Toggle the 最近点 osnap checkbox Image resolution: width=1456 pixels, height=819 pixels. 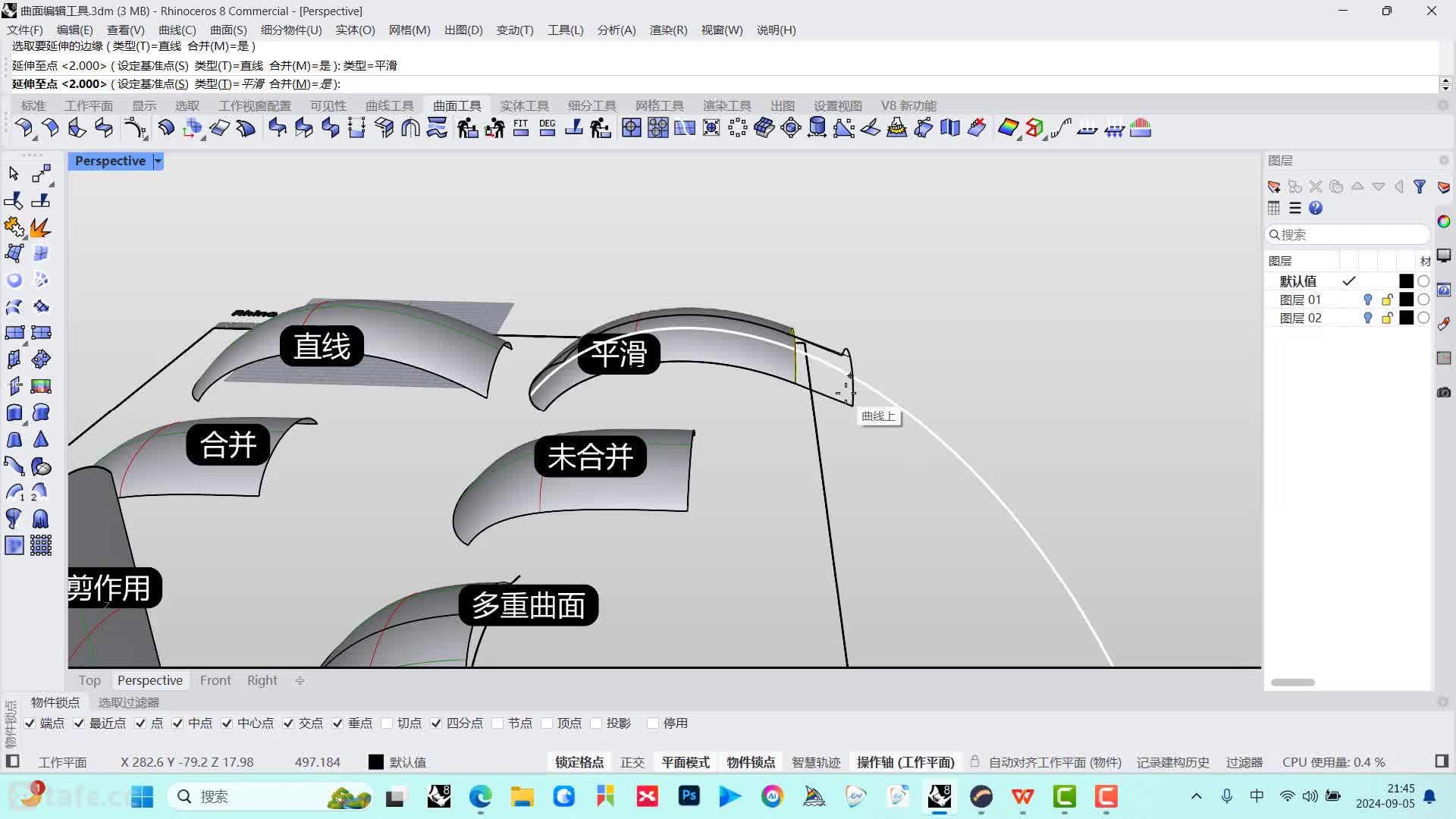click(x=79, y=723)
